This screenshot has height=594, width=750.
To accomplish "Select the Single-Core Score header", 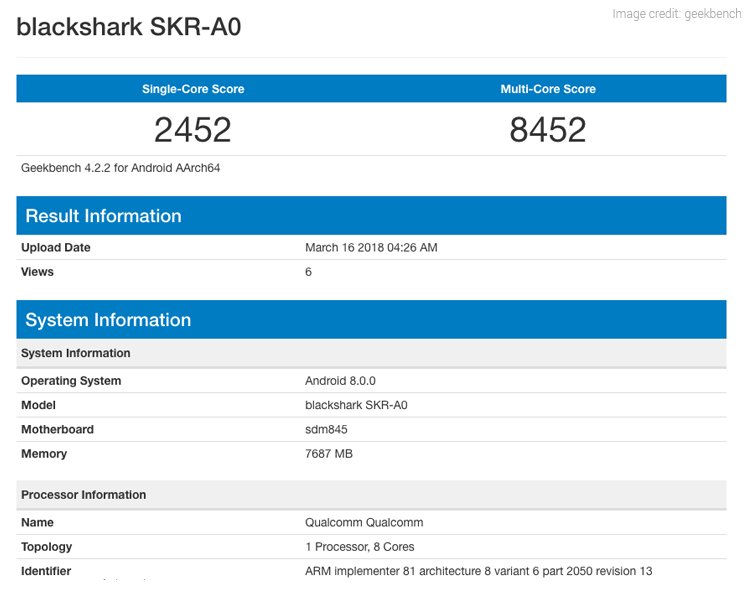I will pyautogui.click(x=193, y=89).
